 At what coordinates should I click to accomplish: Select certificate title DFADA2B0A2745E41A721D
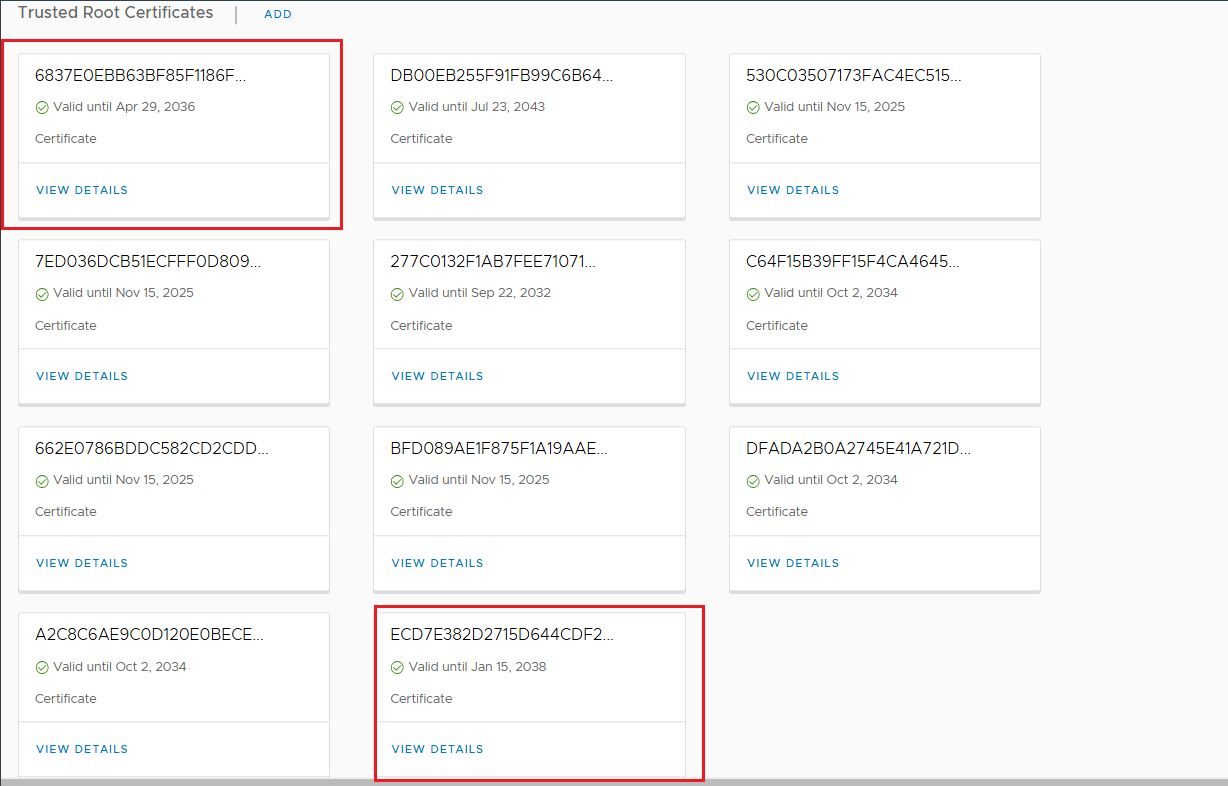pyautogui.click(x=858, y=448)
